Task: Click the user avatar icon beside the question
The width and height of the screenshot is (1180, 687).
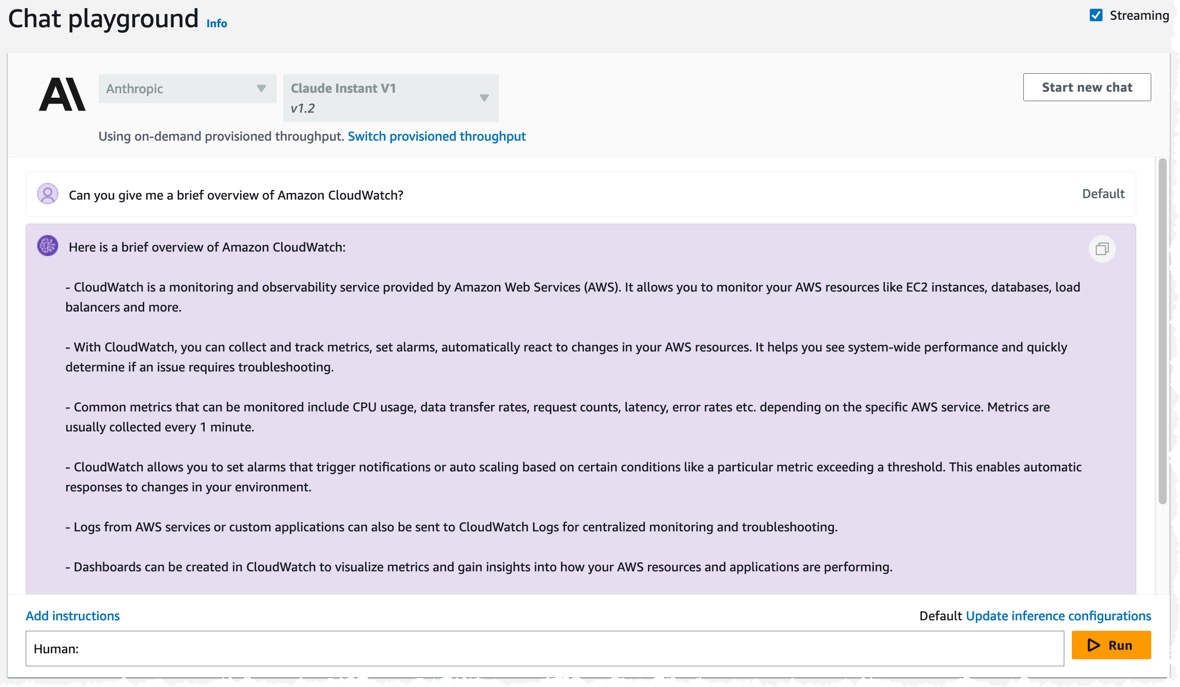Action: tap(47, 194)
